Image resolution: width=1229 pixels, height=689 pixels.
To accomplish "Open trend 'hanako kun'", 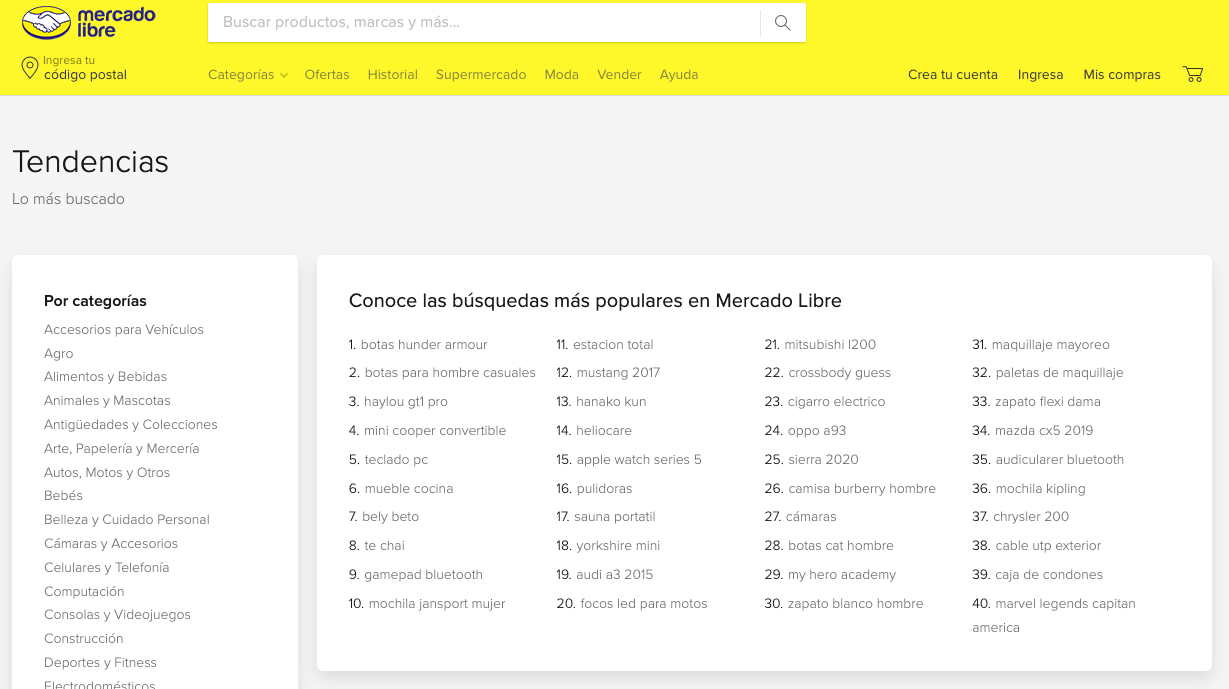I will point(611,402).
